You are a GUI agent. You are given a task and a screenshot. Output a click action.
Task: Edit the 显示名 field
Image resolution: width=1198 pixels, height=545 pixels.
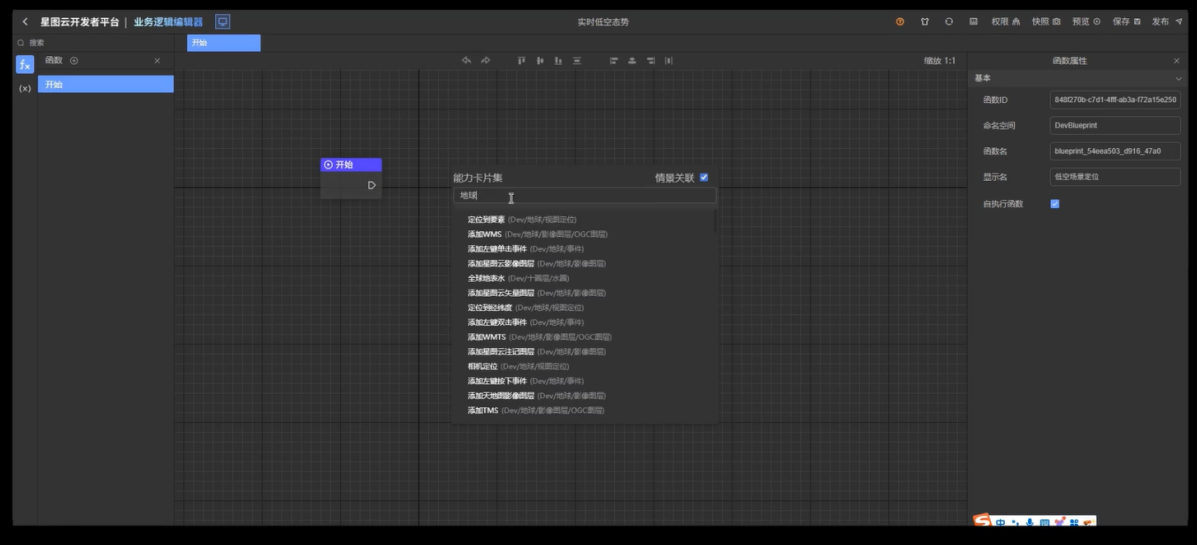[x=1115, y=177]
